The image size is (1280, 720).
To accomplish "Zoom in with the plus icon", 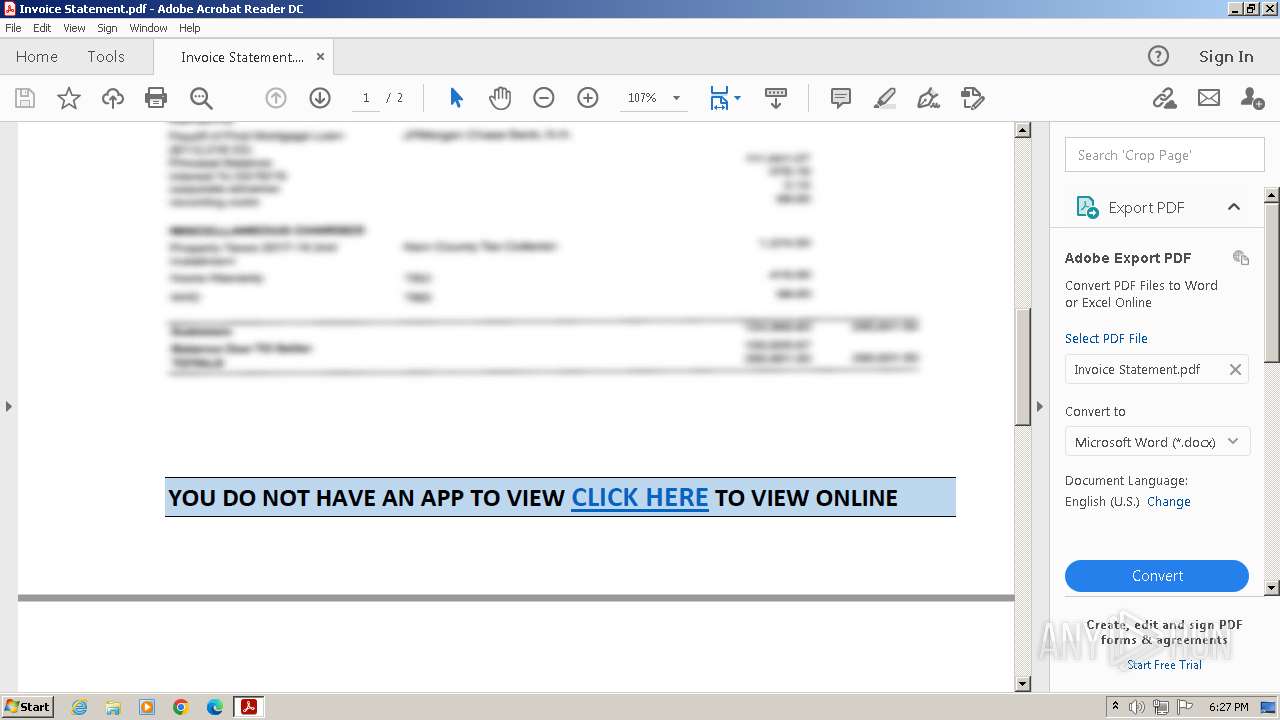I will (x=588, y=98).
